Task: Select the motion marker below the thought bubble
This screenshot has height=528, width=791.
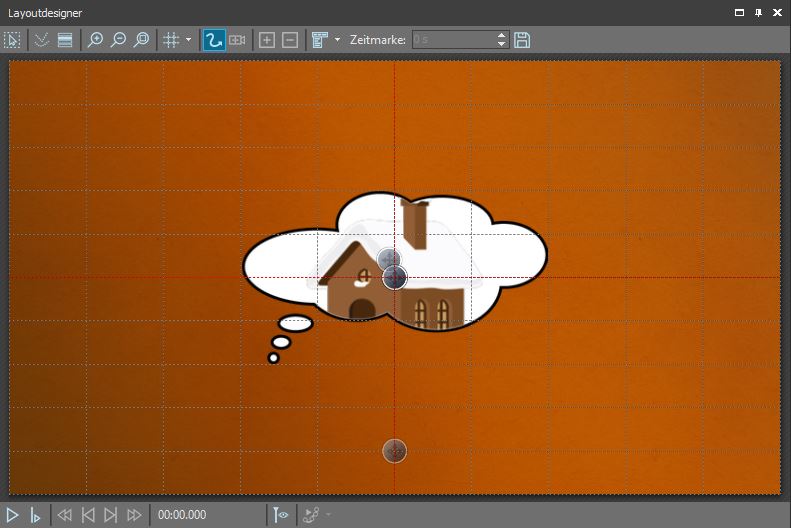Action: (395, 451)
